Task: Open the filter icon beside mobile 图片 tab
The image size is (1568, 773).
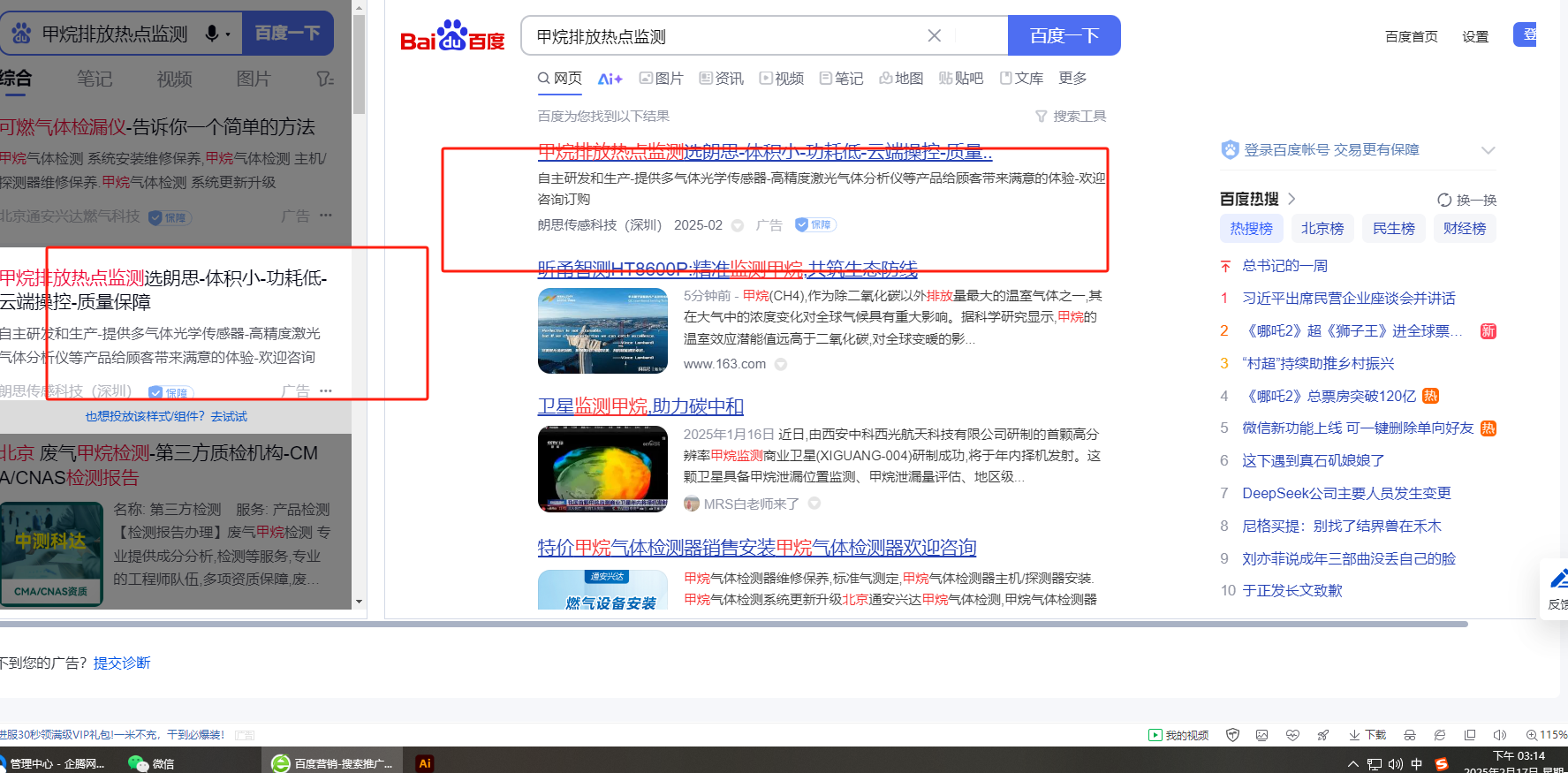Action: [x=325, y=79]
